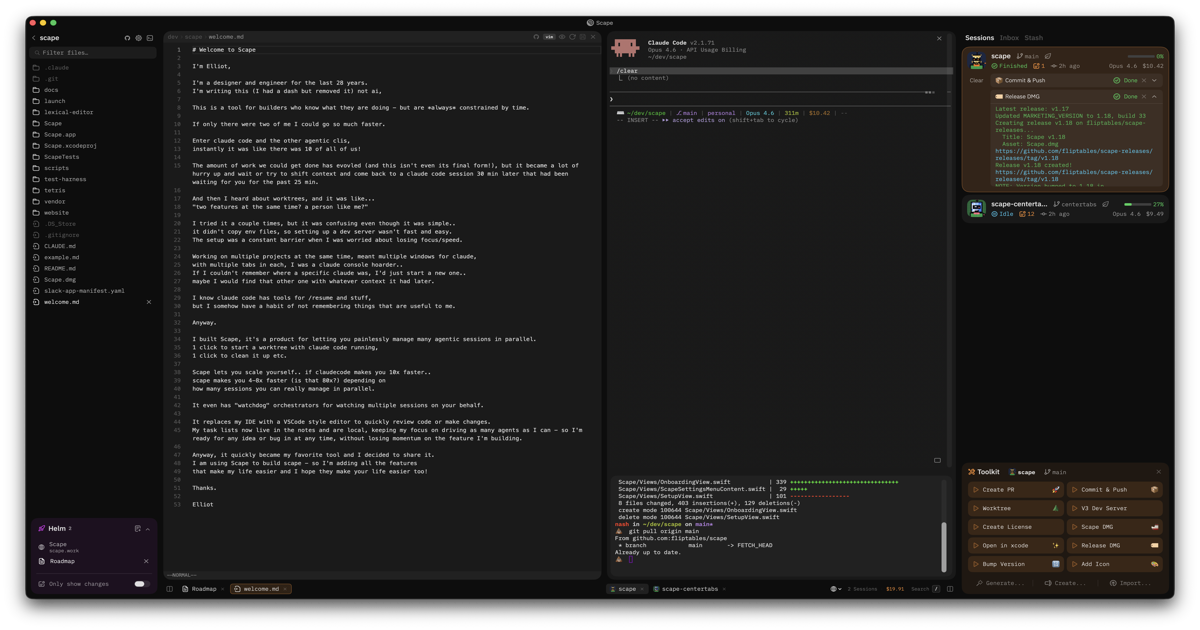Open the settings gear in the sidebar header
The image size is (1200, 630).
[138, 37]
